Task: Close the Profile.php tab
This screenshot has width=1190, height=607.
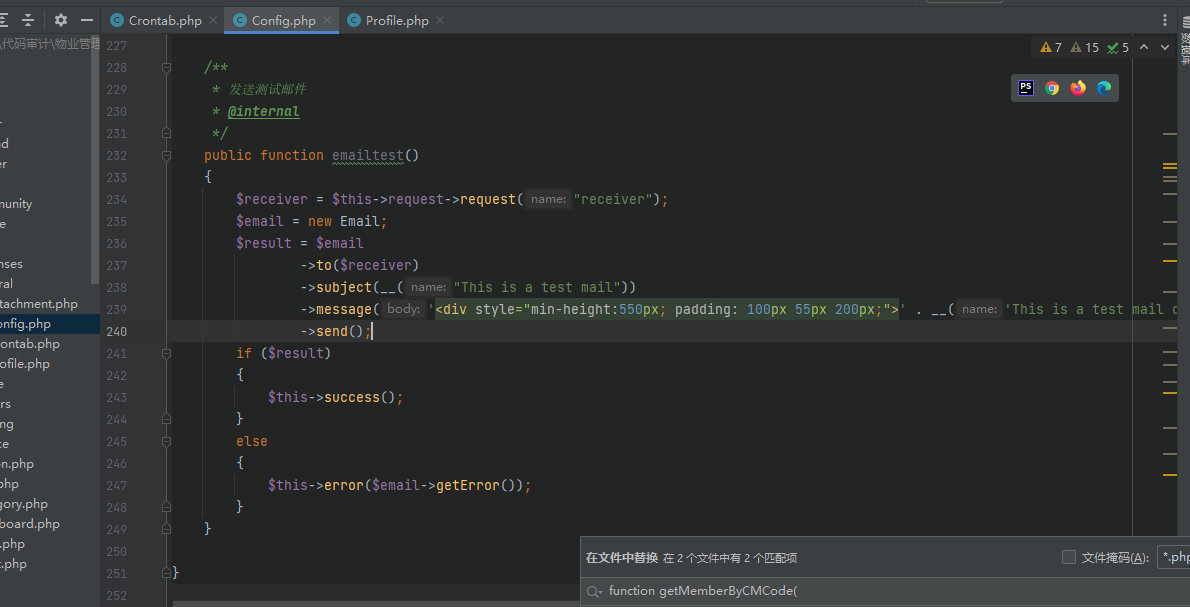Action: (440, 20)
